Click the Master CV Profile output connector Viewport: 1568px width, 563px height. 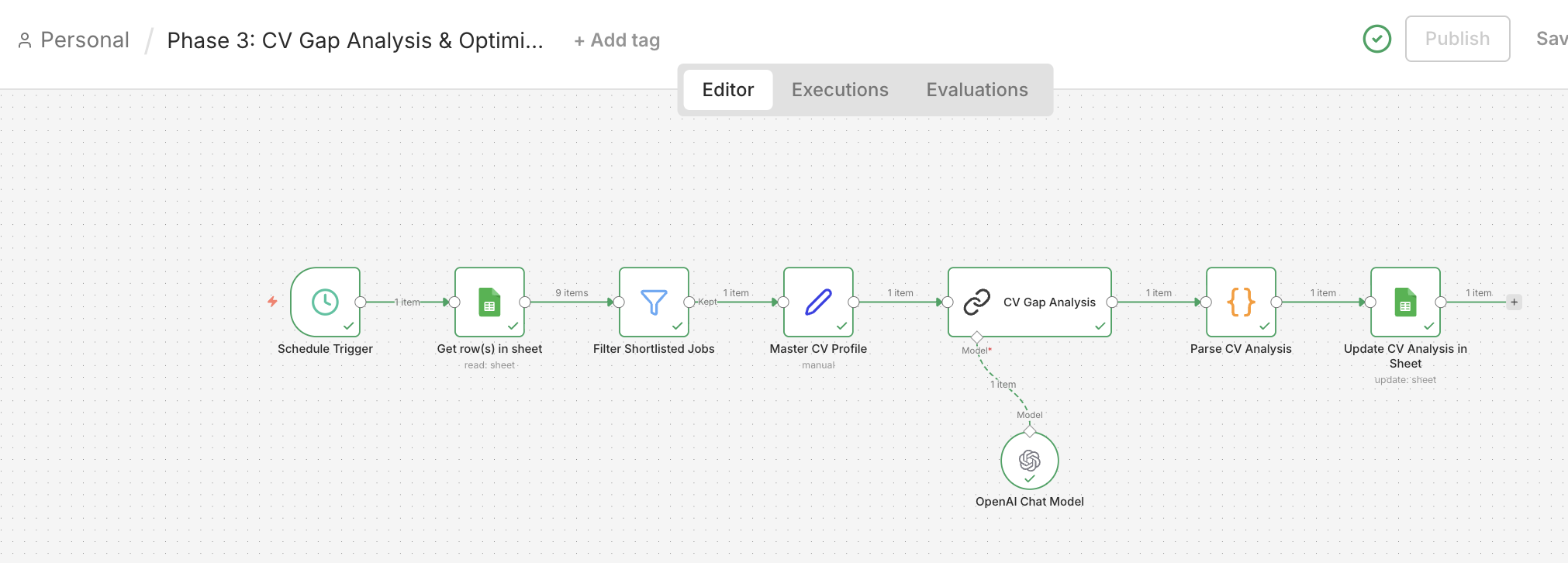coord(854,302)
